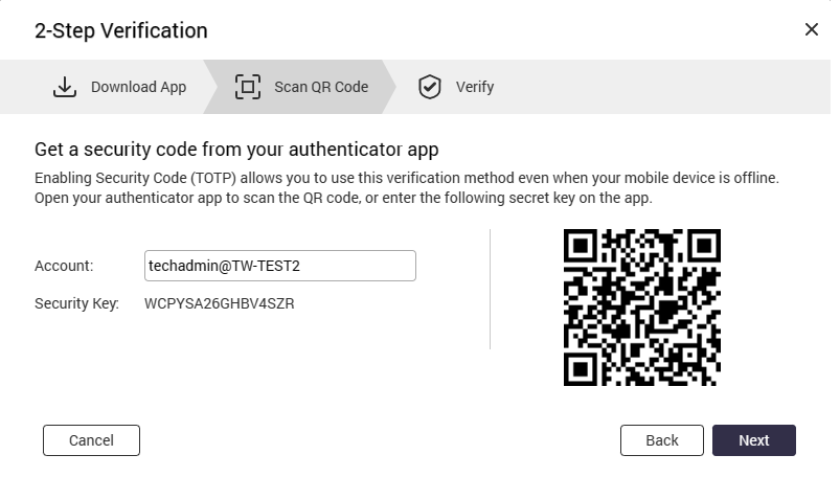This screenshot has height=483, width=831.
Task: Focus the Account input field
Action: pos(280,266)
